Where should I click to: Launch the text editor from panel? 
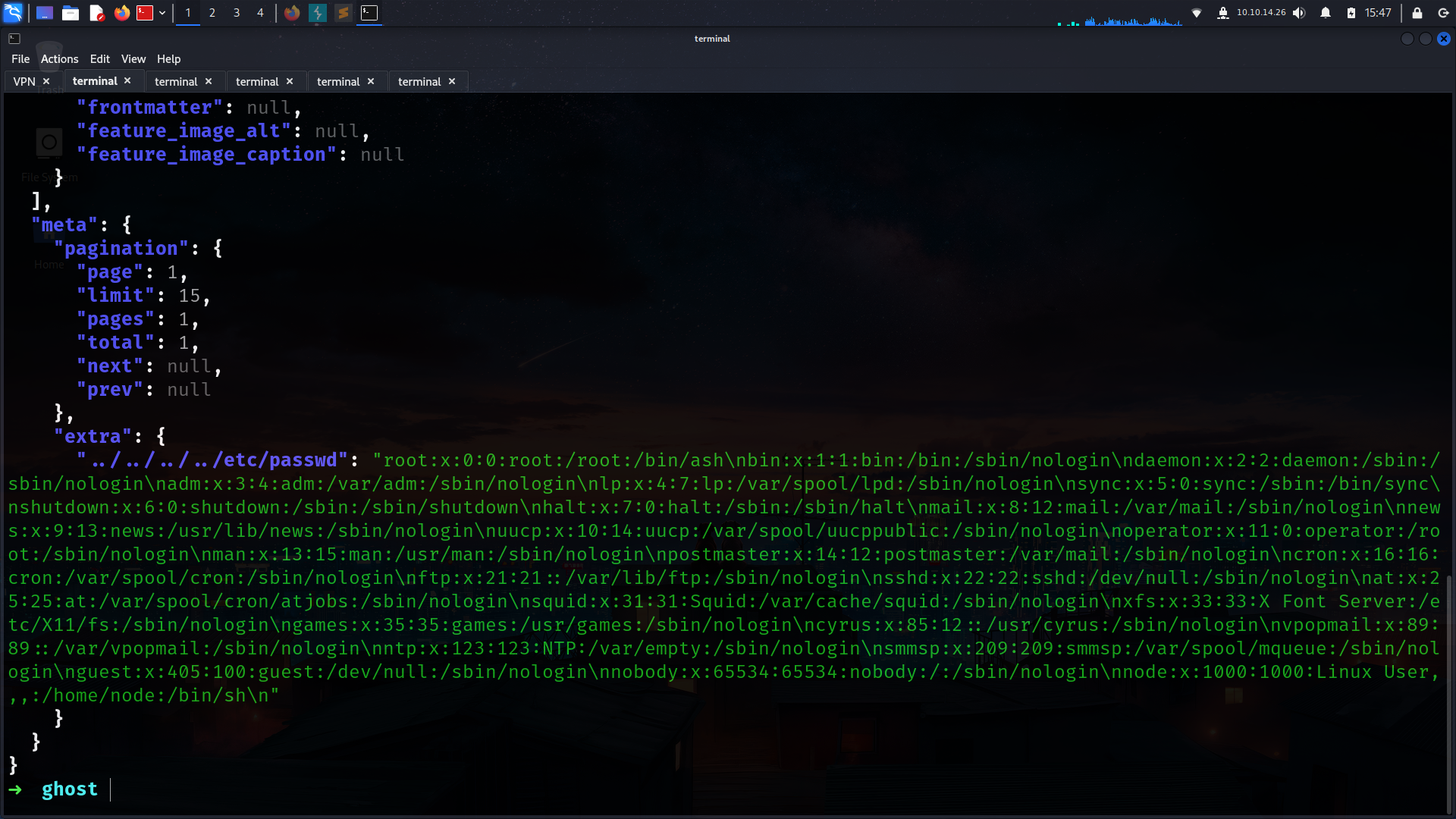96,13
